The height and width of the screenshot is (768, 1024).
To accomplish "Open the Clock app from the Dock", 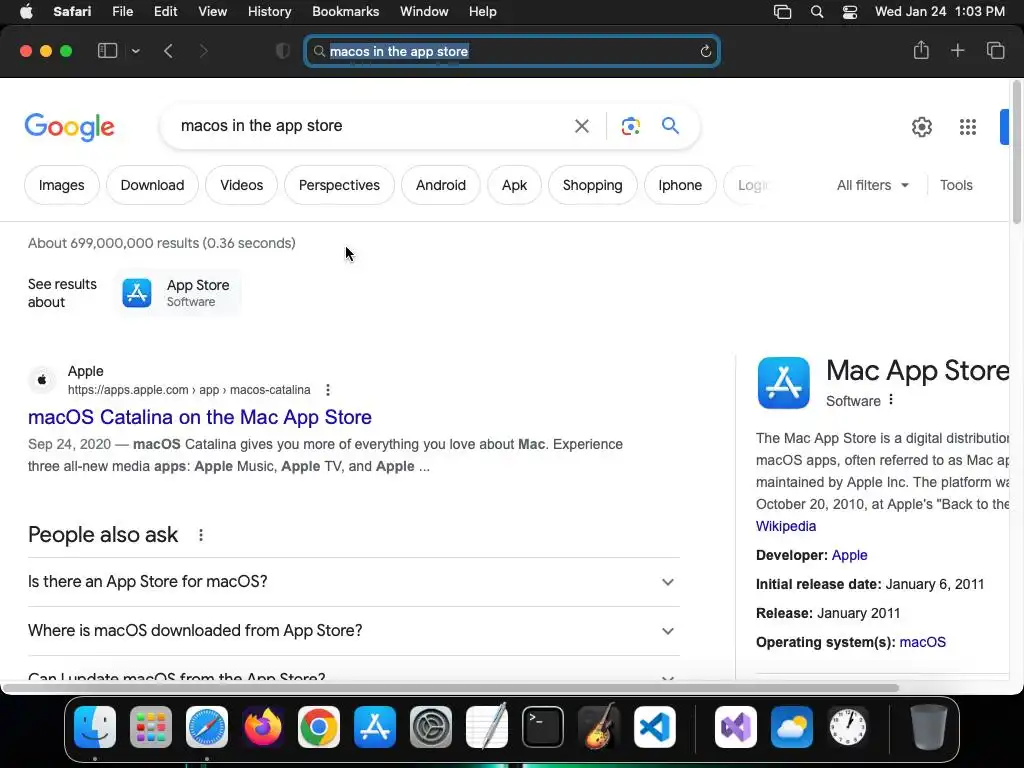I will coord(848,727).
